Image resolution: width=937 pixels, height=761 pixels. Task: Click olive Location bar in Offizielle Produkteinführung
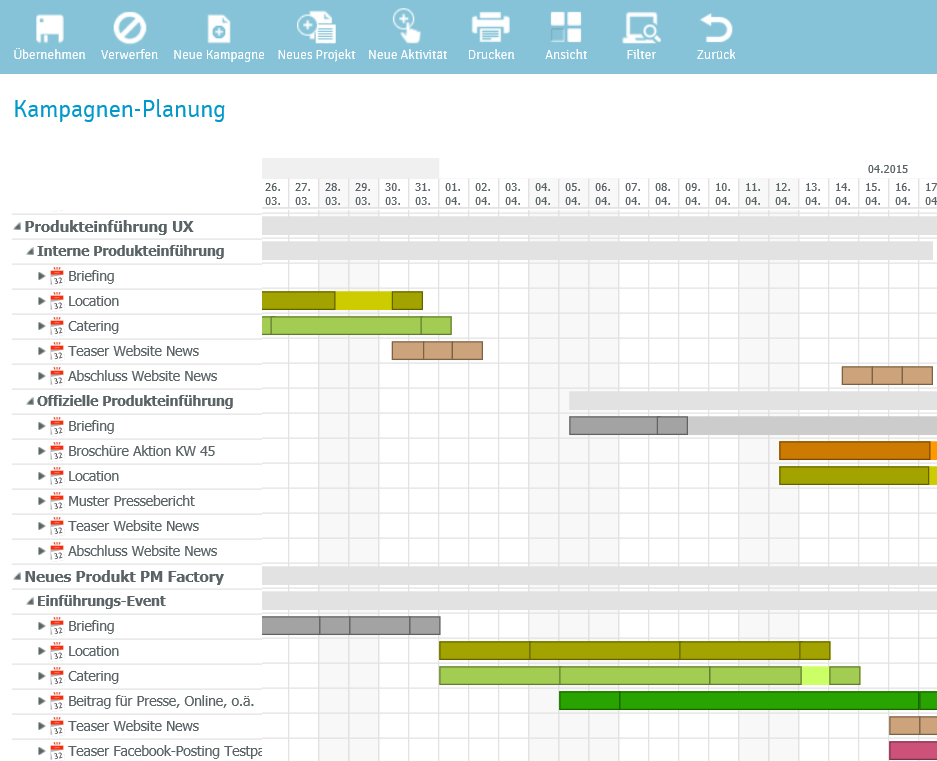(858, 476)
